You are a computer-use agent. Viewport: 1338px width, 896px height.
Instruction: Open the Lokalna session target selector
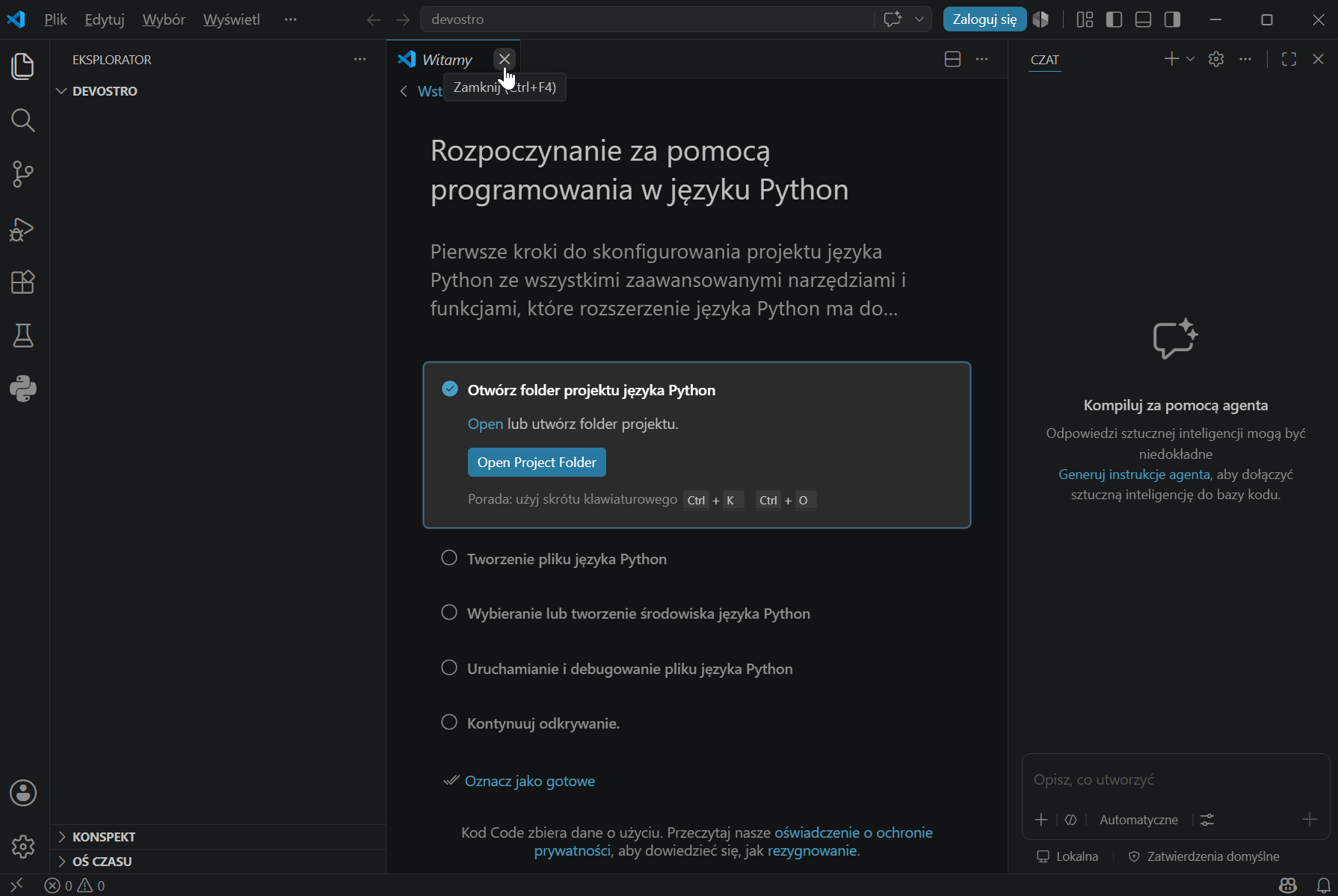[1067, 856]
